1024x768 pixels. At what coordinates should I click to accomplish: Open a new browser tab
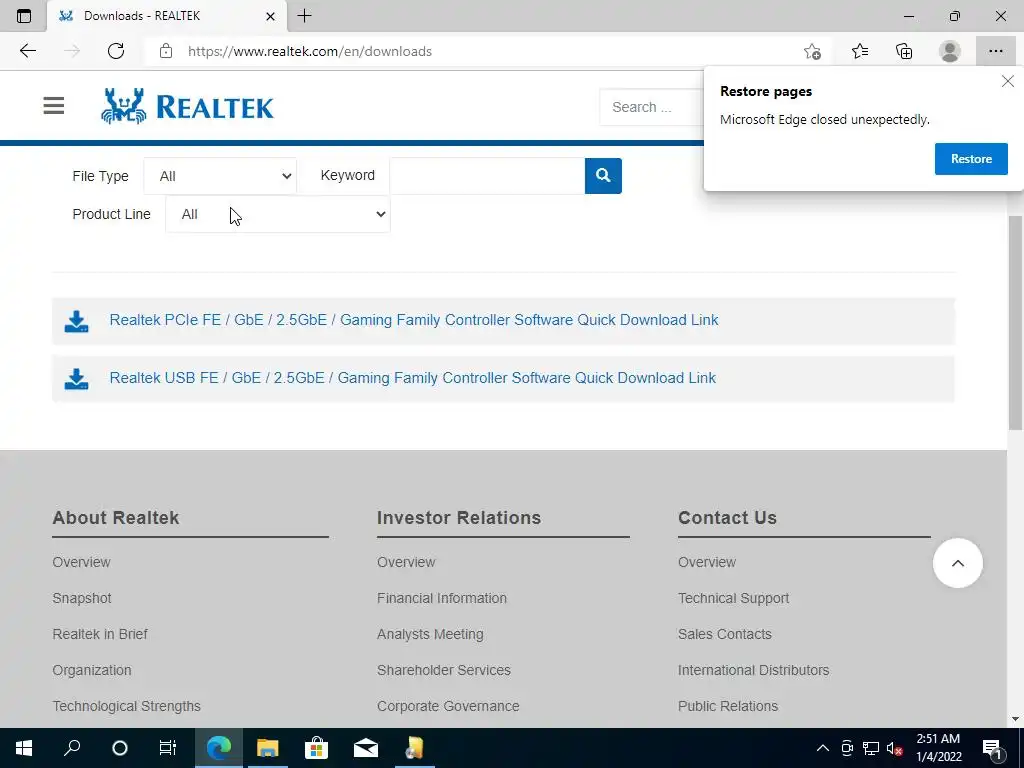(x=304, y=16)
